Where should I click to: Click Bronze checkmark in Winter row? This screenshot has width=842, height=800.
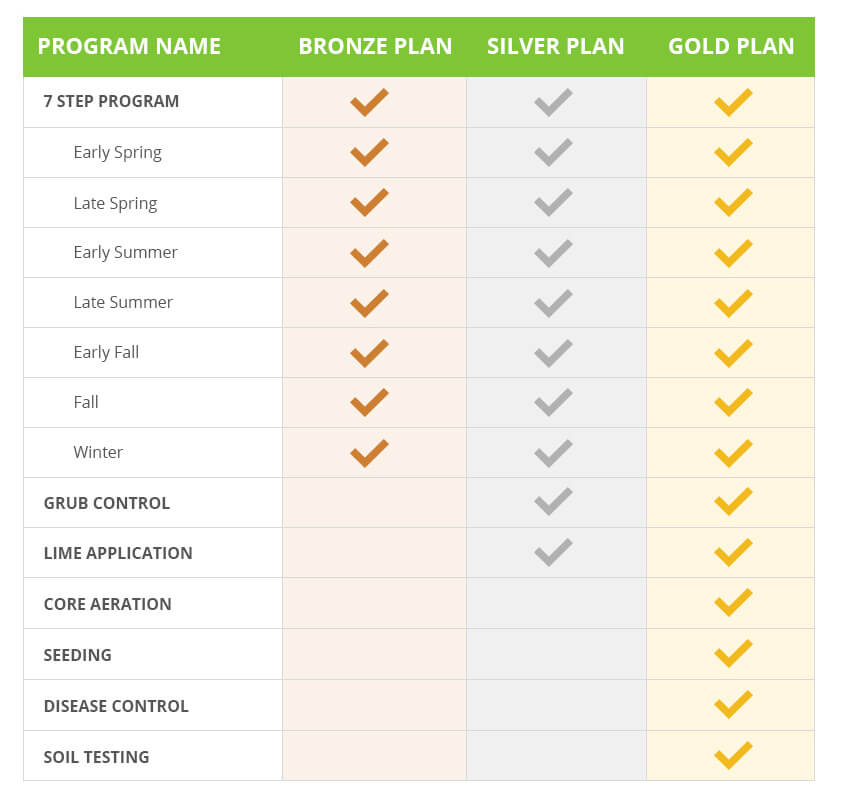(x=369, y=452)
